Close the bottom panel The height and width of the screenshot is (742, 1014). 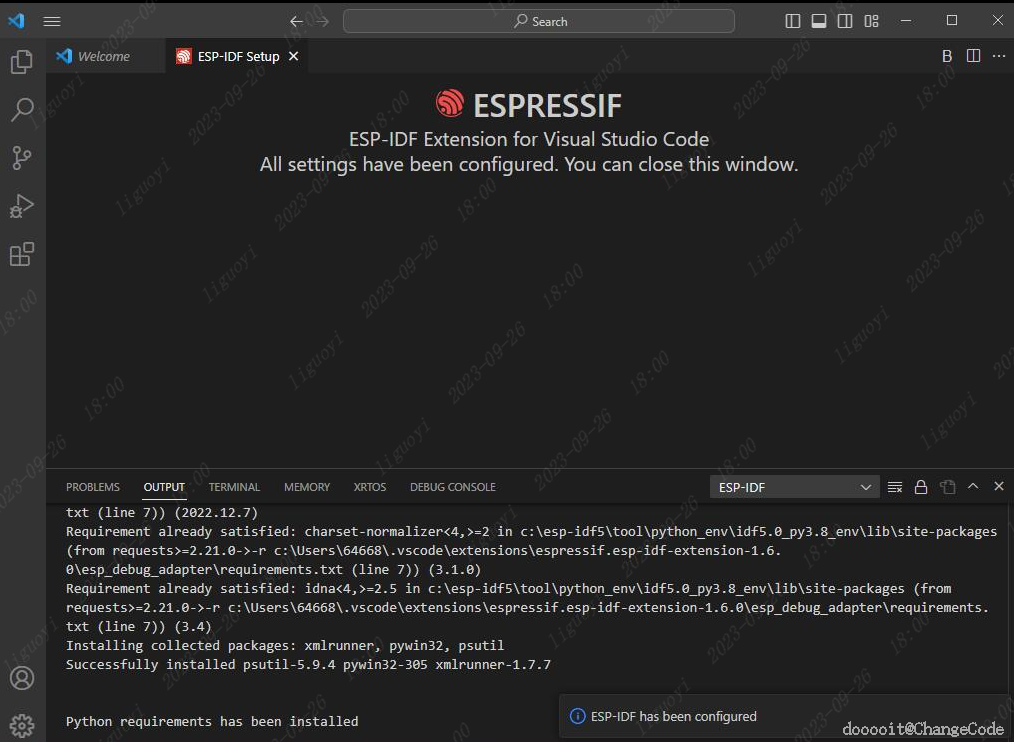point(999,486)
